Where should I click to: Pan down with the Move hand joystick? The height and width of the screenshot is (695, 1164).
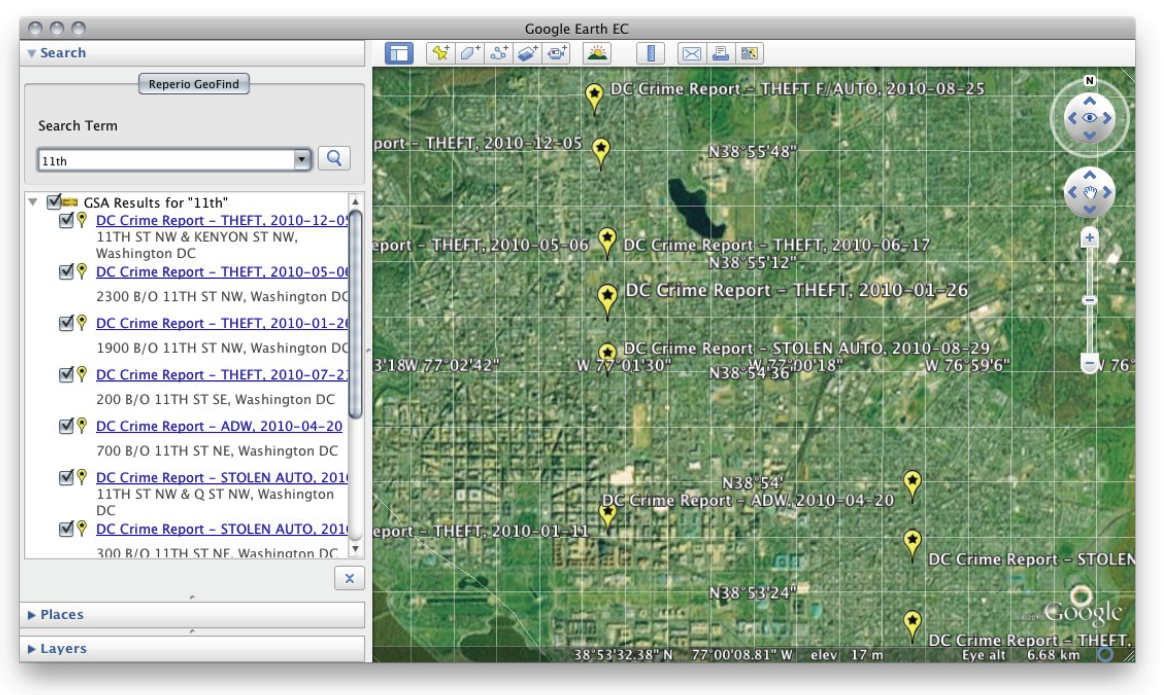(x=1089, y=209)
